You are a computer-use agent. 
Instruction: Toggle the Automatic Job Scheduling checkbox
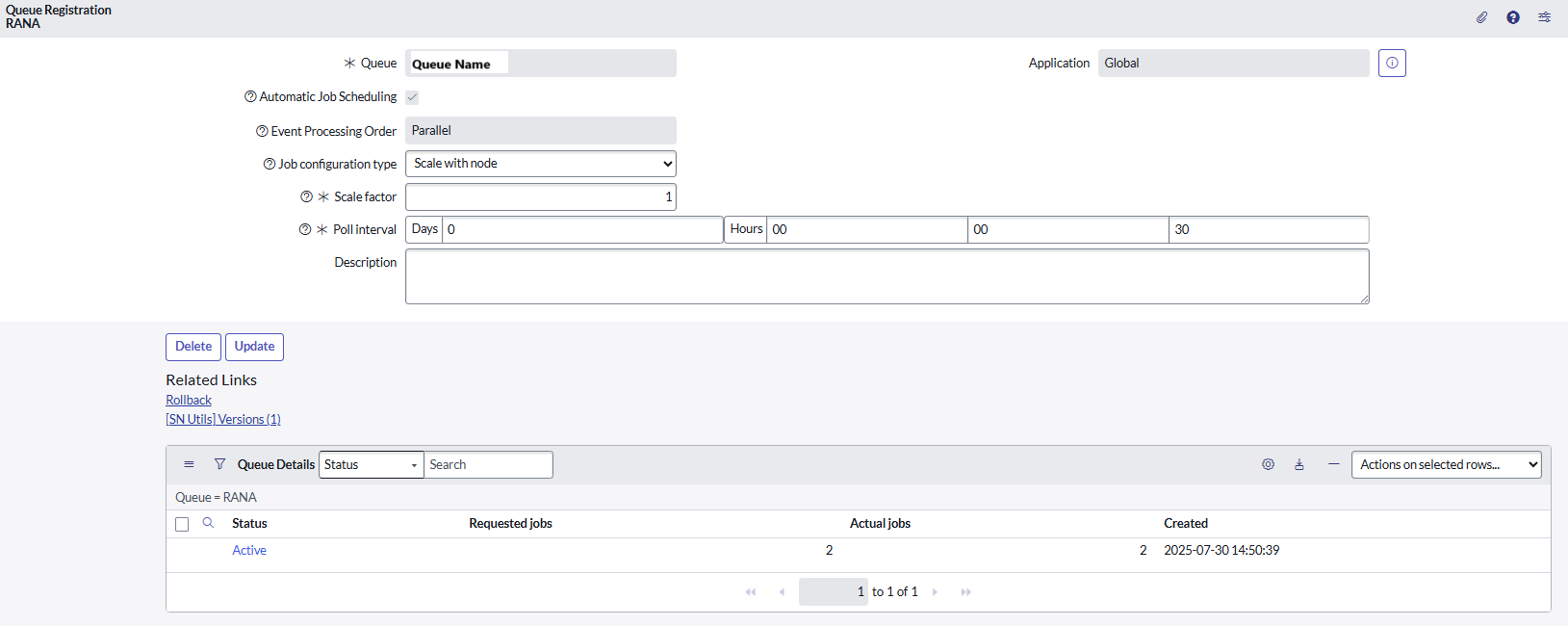412,97
